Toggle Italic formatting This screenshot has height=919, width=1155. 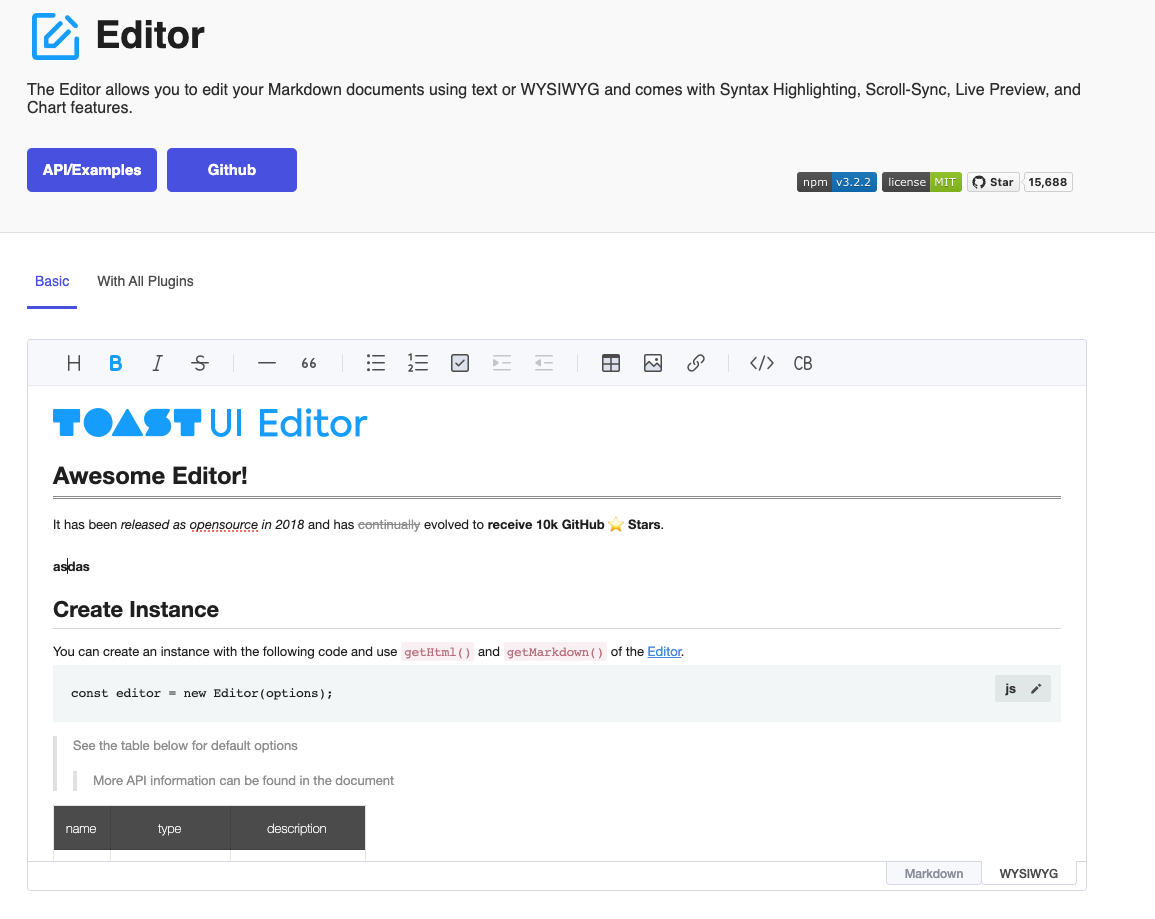point(158,363)
